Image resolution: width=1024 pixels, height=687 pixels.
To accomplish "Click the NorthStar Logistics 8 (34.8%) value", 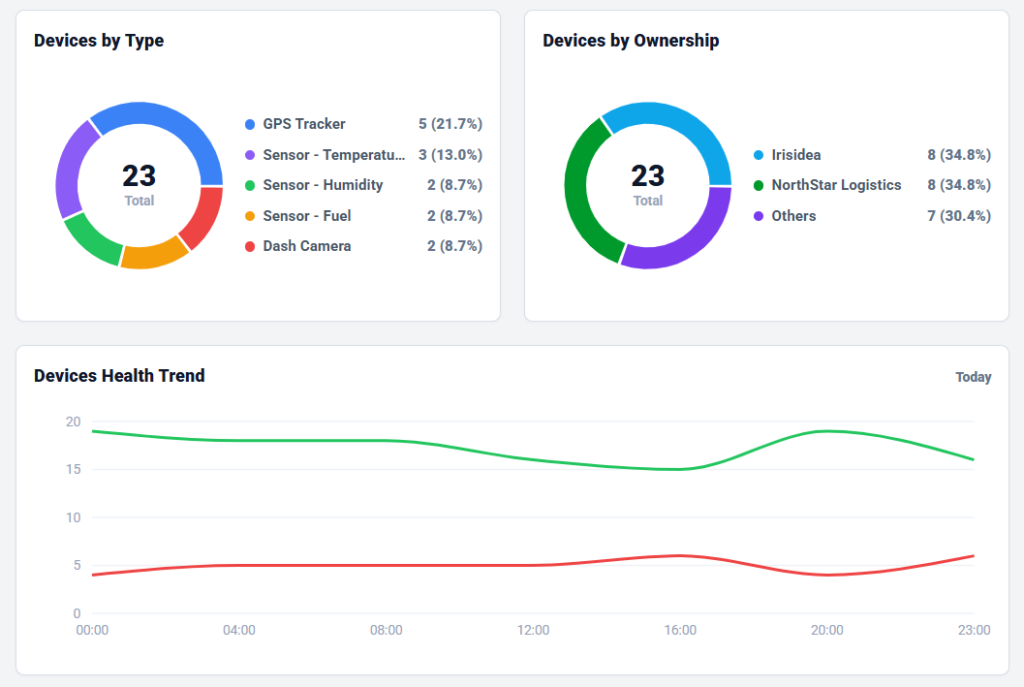I will tap(959, 185).
